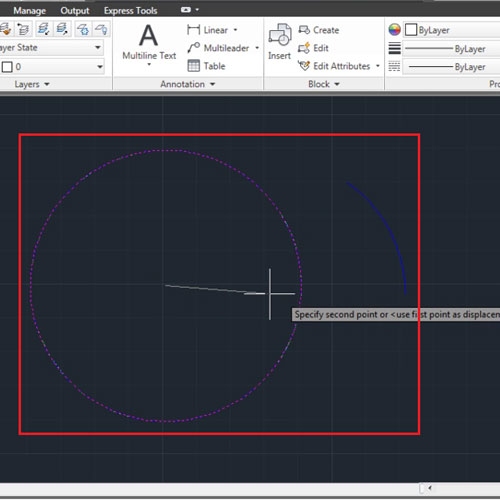This screenshot has width=500, height=500.
Task: Open the ByLayer lineweight dropdown
Action: [x=451, y=49]
